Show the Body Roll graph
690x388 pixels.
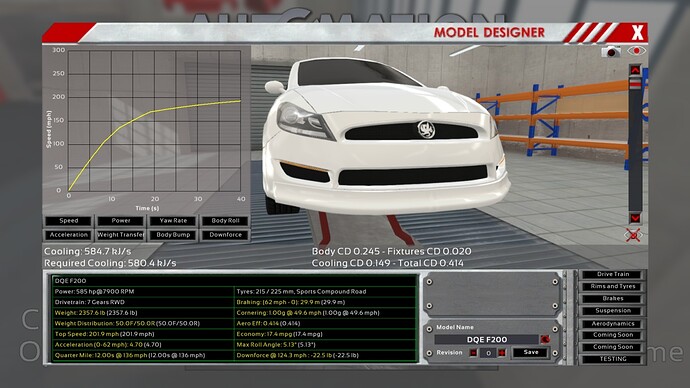pos(225,221)
